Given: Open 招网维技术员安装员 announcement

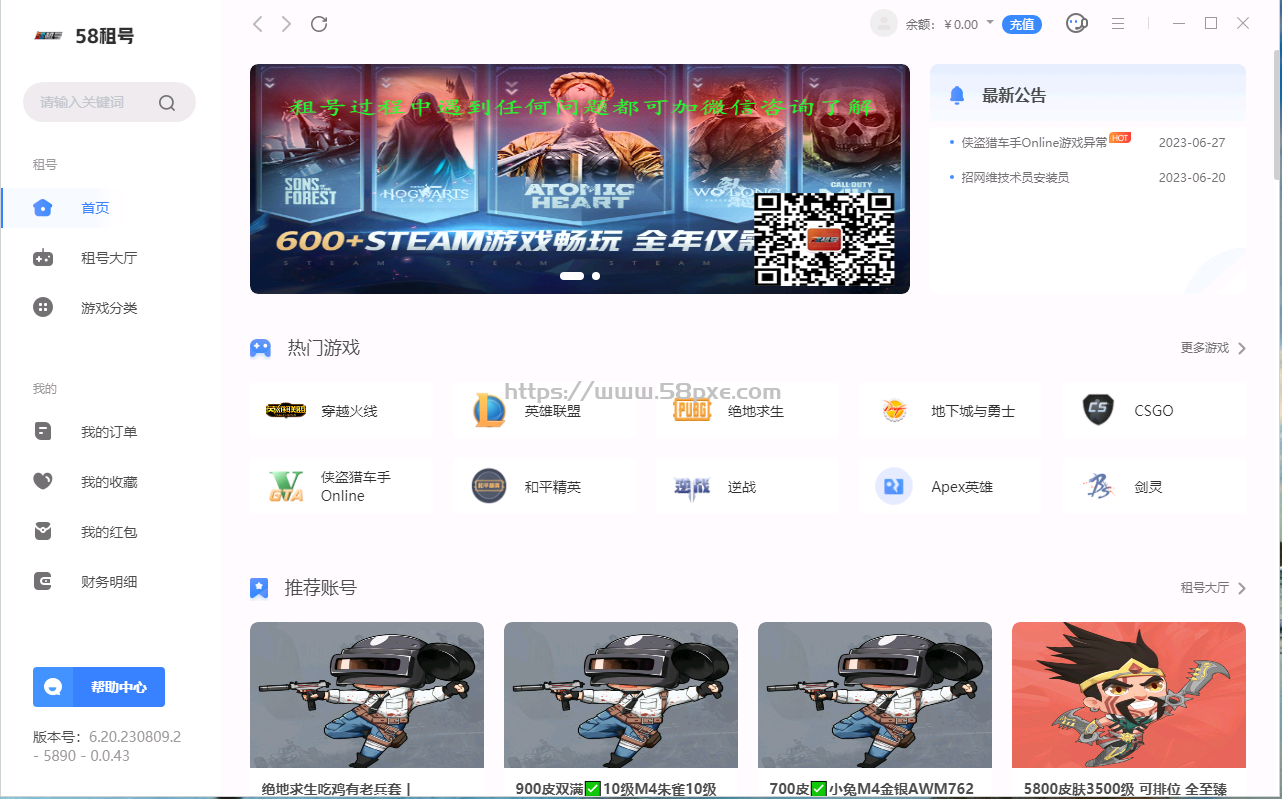Looking at the screenshot, I should coord(1015,177).
